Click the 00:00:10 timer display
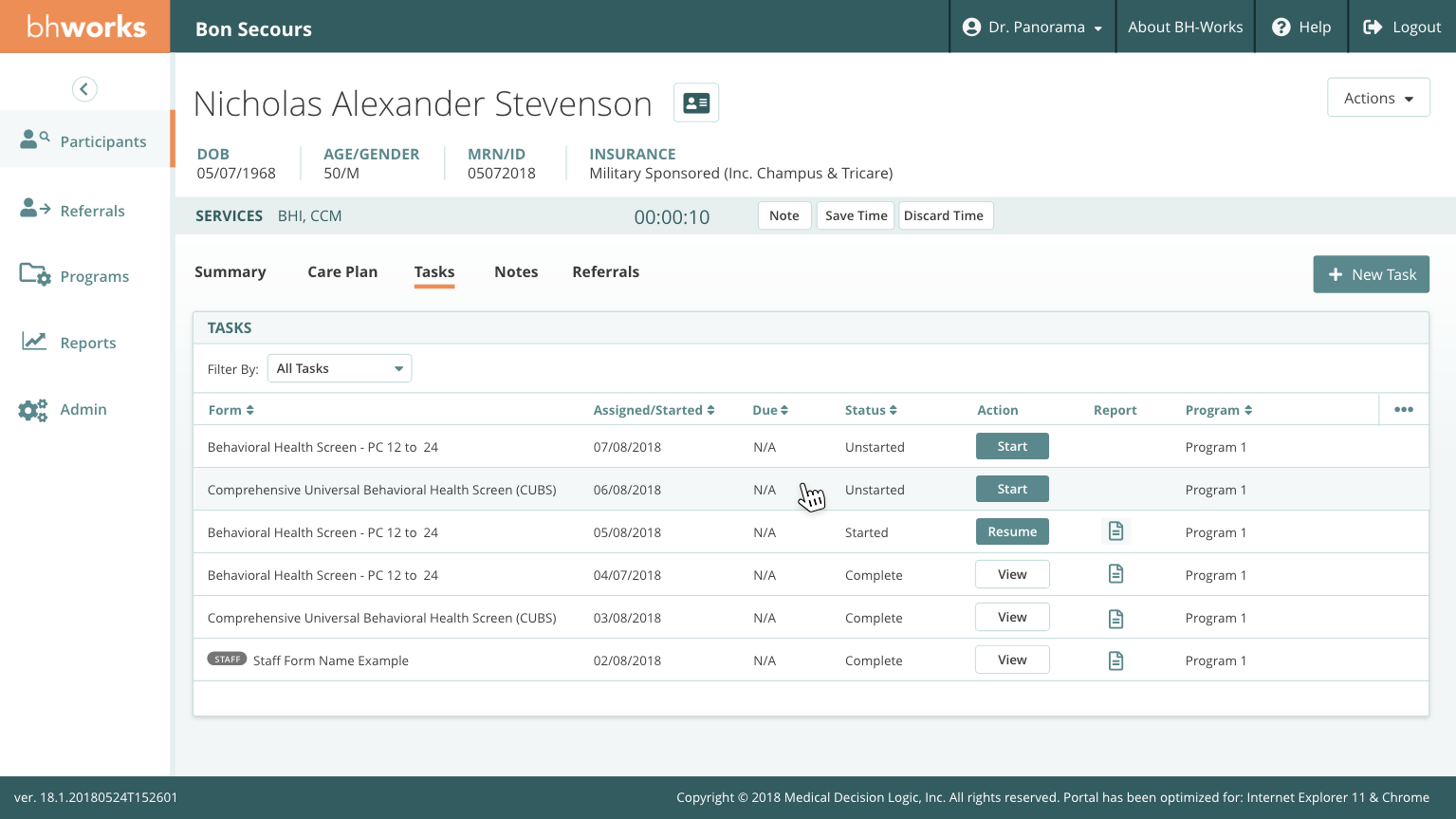 672,217
